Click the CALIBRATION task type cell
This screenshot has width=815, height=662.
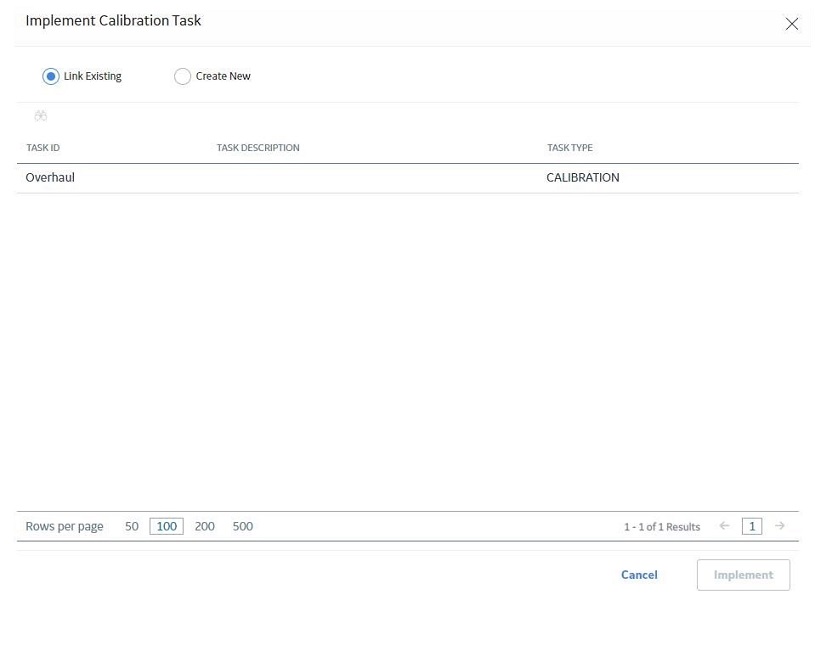pyautogui.click(x=583, y=178)
